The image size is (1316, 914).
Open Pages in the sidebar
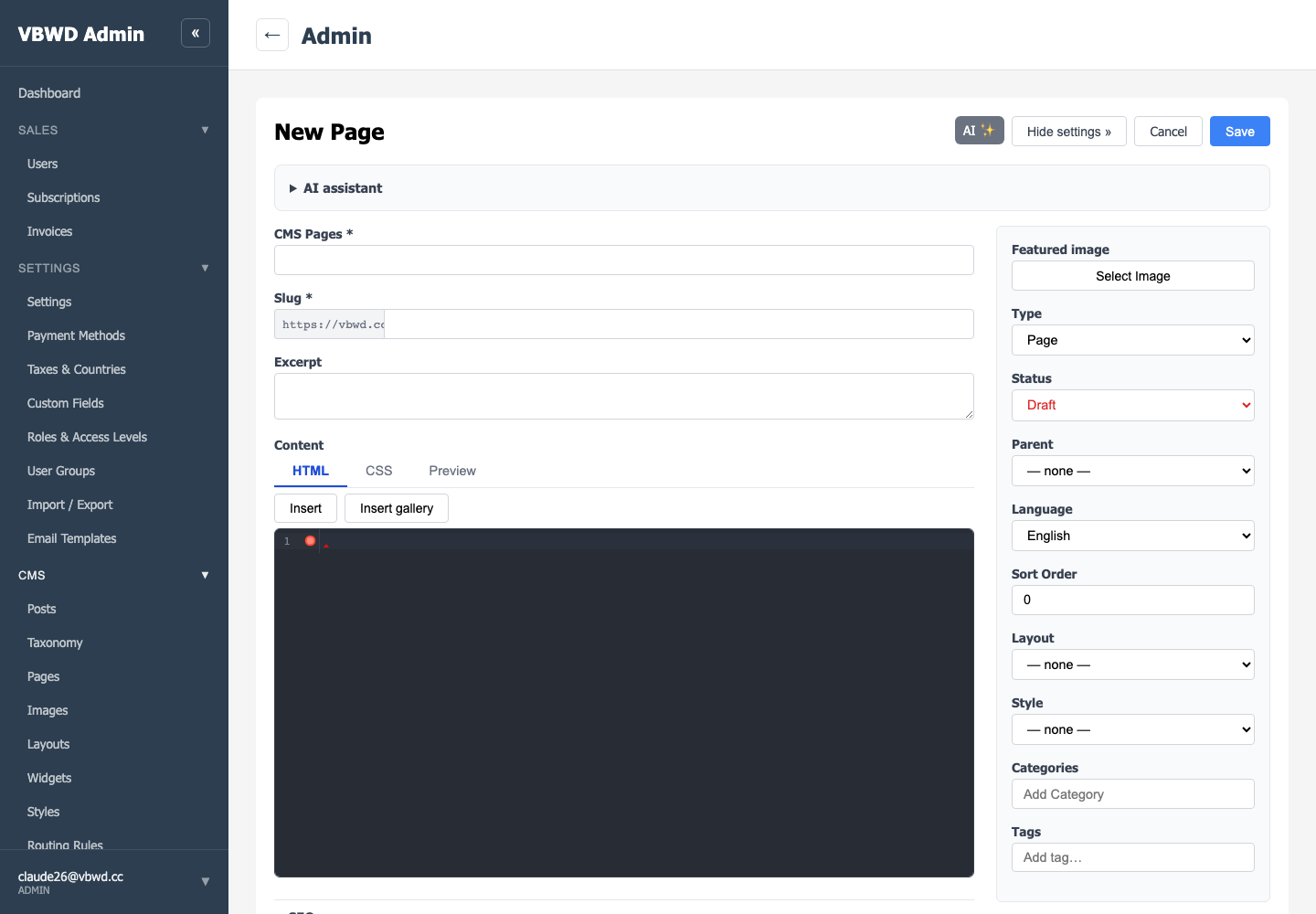44,676
